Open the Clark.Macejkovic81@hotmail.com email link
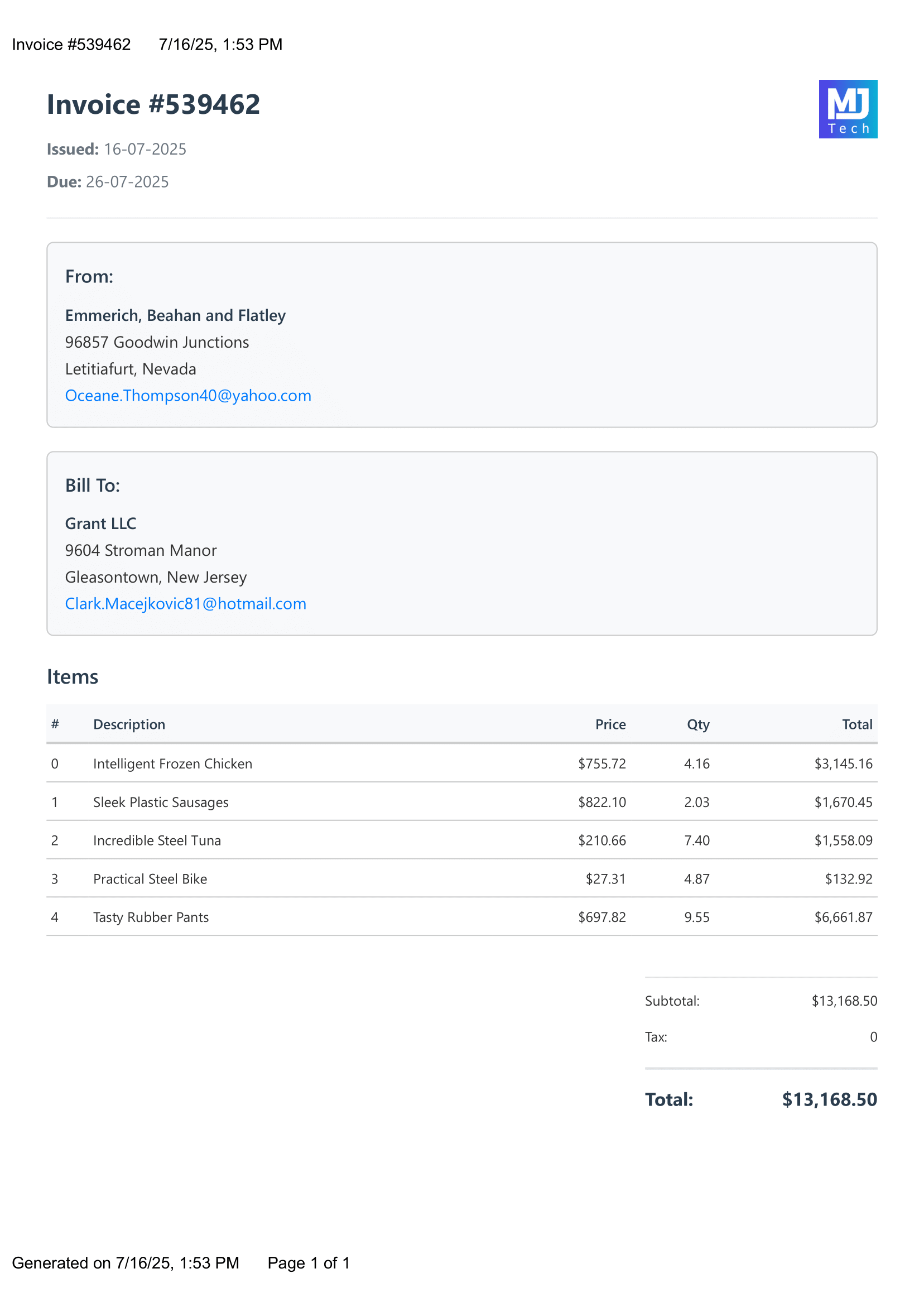 pos(186,603)
